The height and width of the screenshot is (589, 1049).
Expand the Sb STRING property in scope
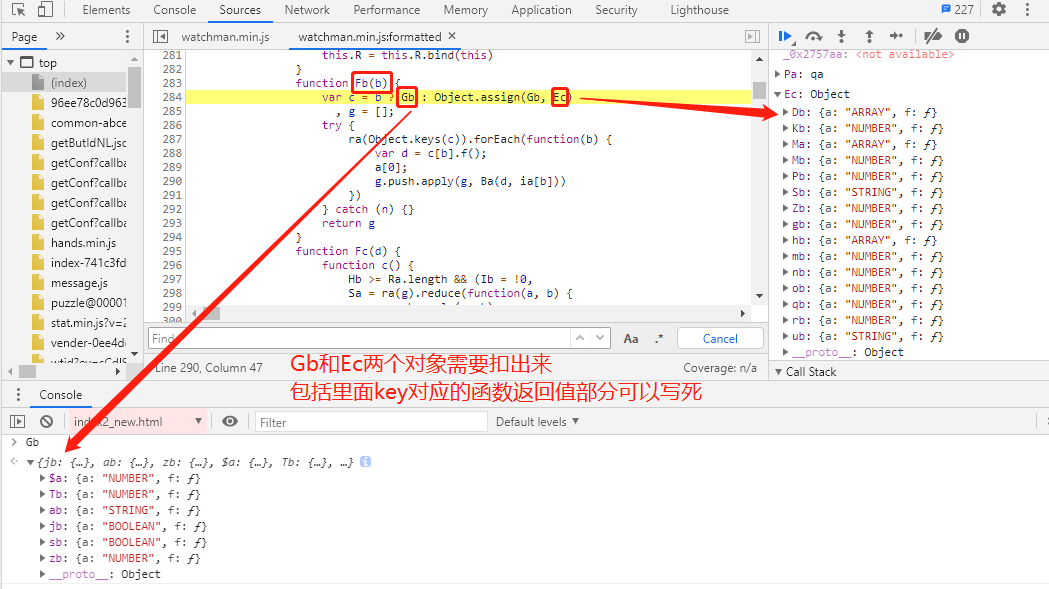785,192
